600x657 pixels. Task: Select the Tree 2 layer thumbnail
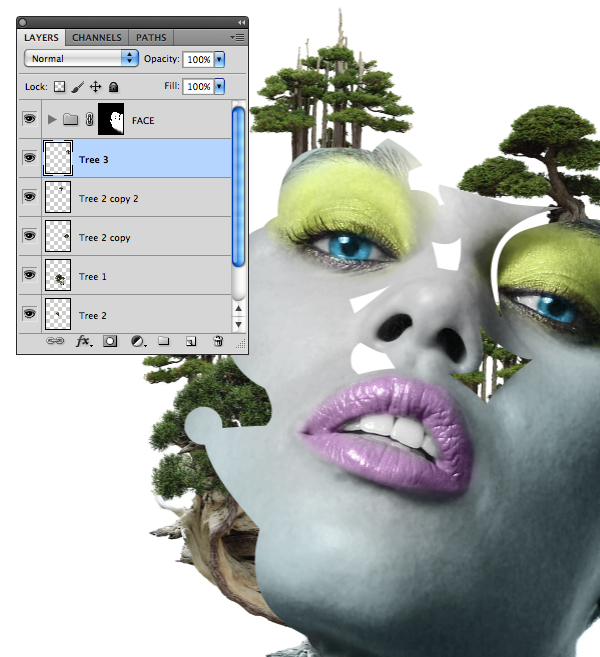58,314
